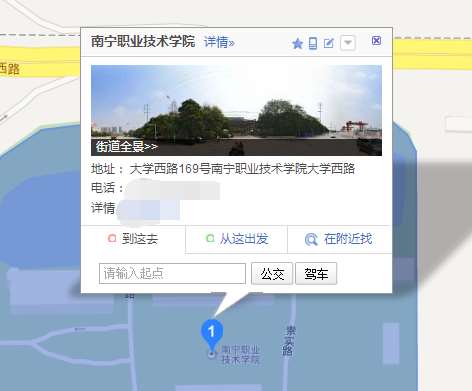Close the location info popup
The width and height of the screenshot is (472, 391).
(x=376, y=41)
